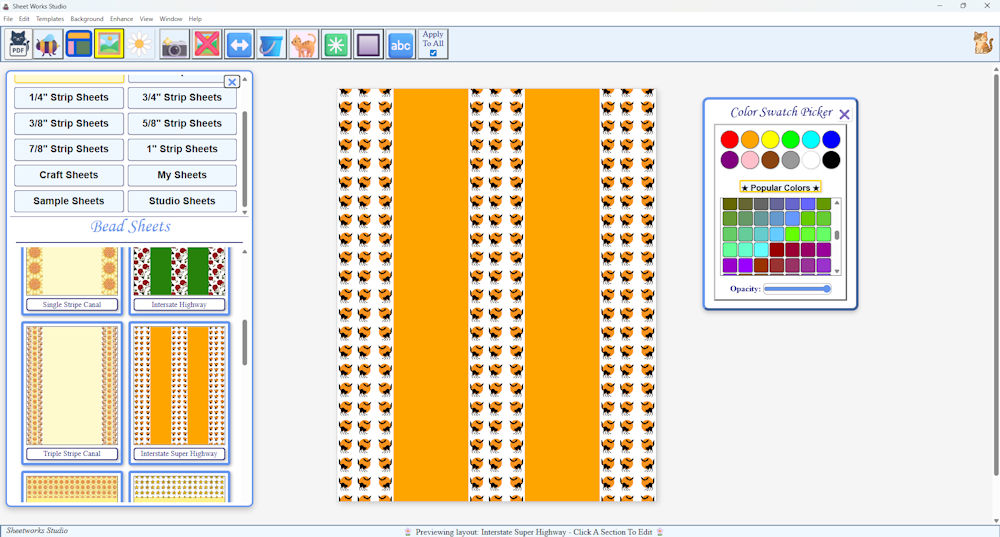Click the cat PDF export icon
The image size is (1000, 537).
(18, 44)
